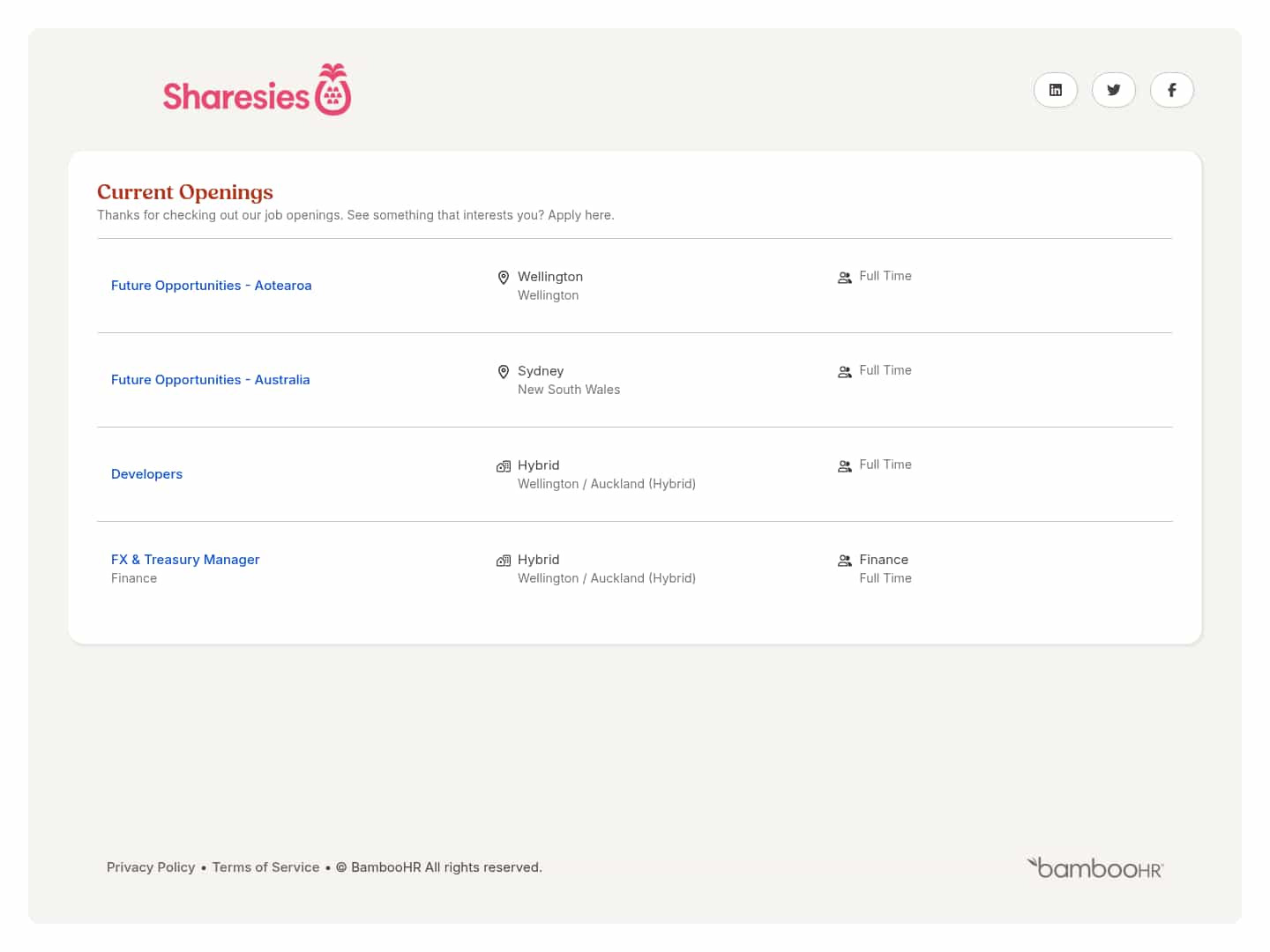
Task: Open Future Opportunities - Aotearoa job listing
Action: pos(211,286)
